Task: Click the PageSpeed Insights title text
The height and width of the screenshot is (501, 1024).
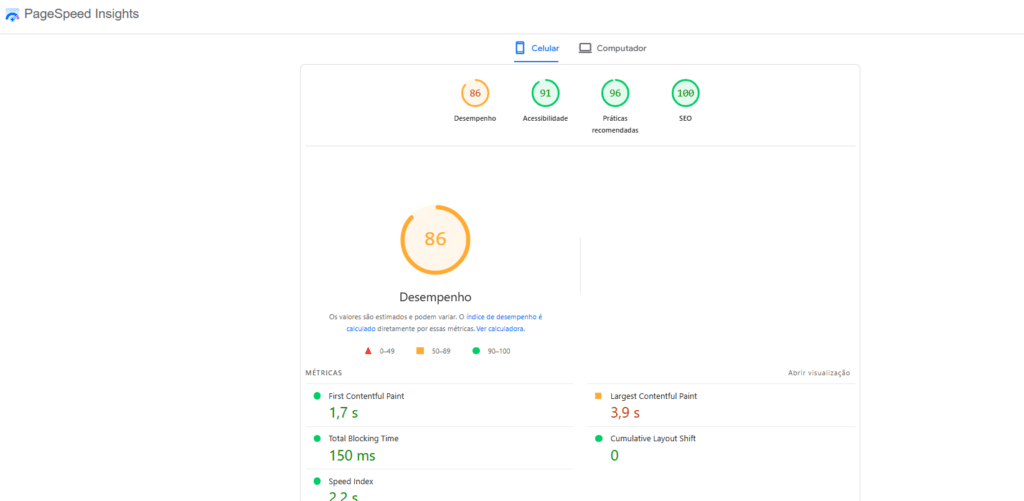Action: coord(82,15)
